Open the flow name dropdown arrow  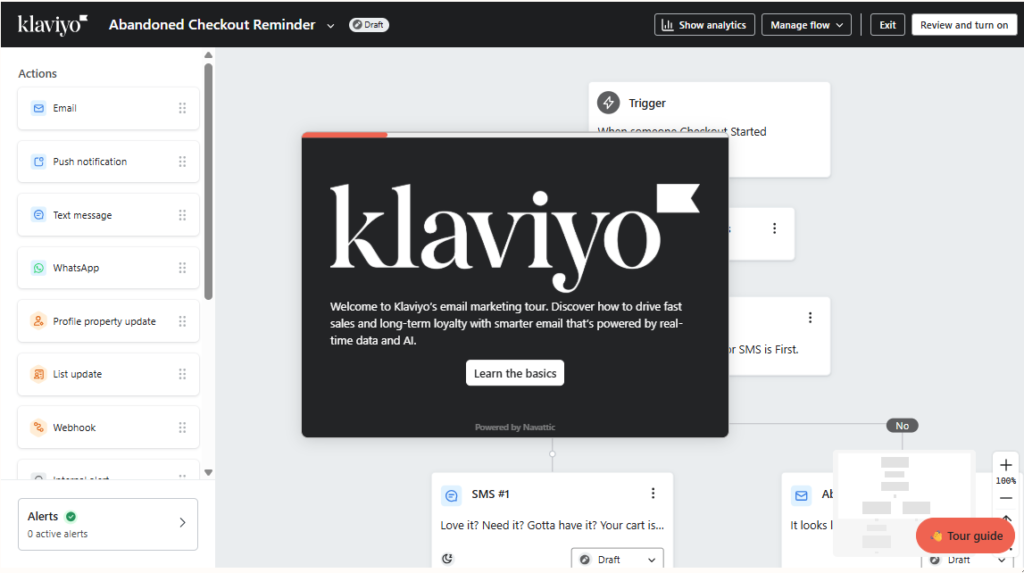tap(330, 26)
